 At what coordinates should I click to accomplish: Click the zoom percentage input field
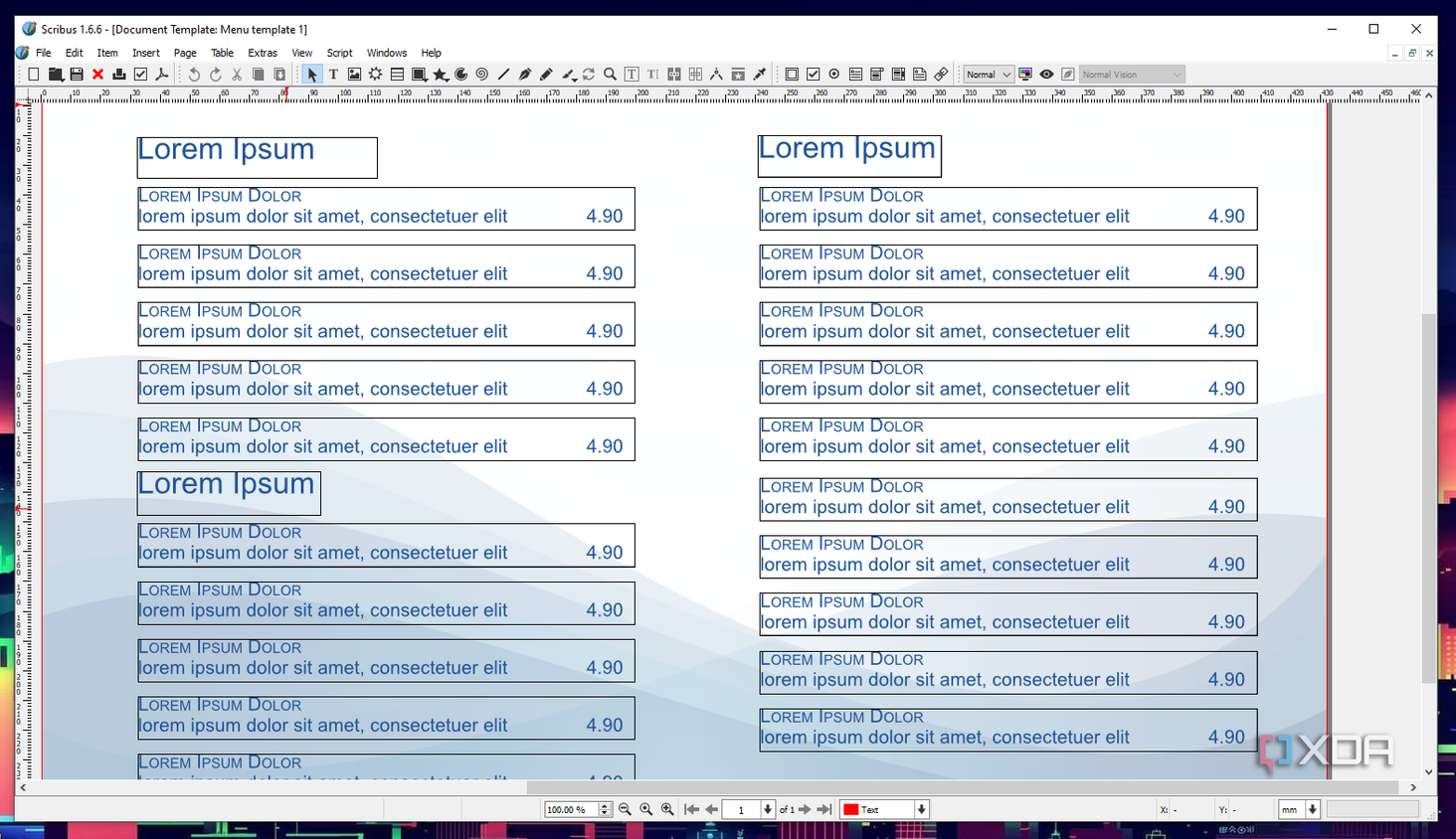[x=571, y=810]
